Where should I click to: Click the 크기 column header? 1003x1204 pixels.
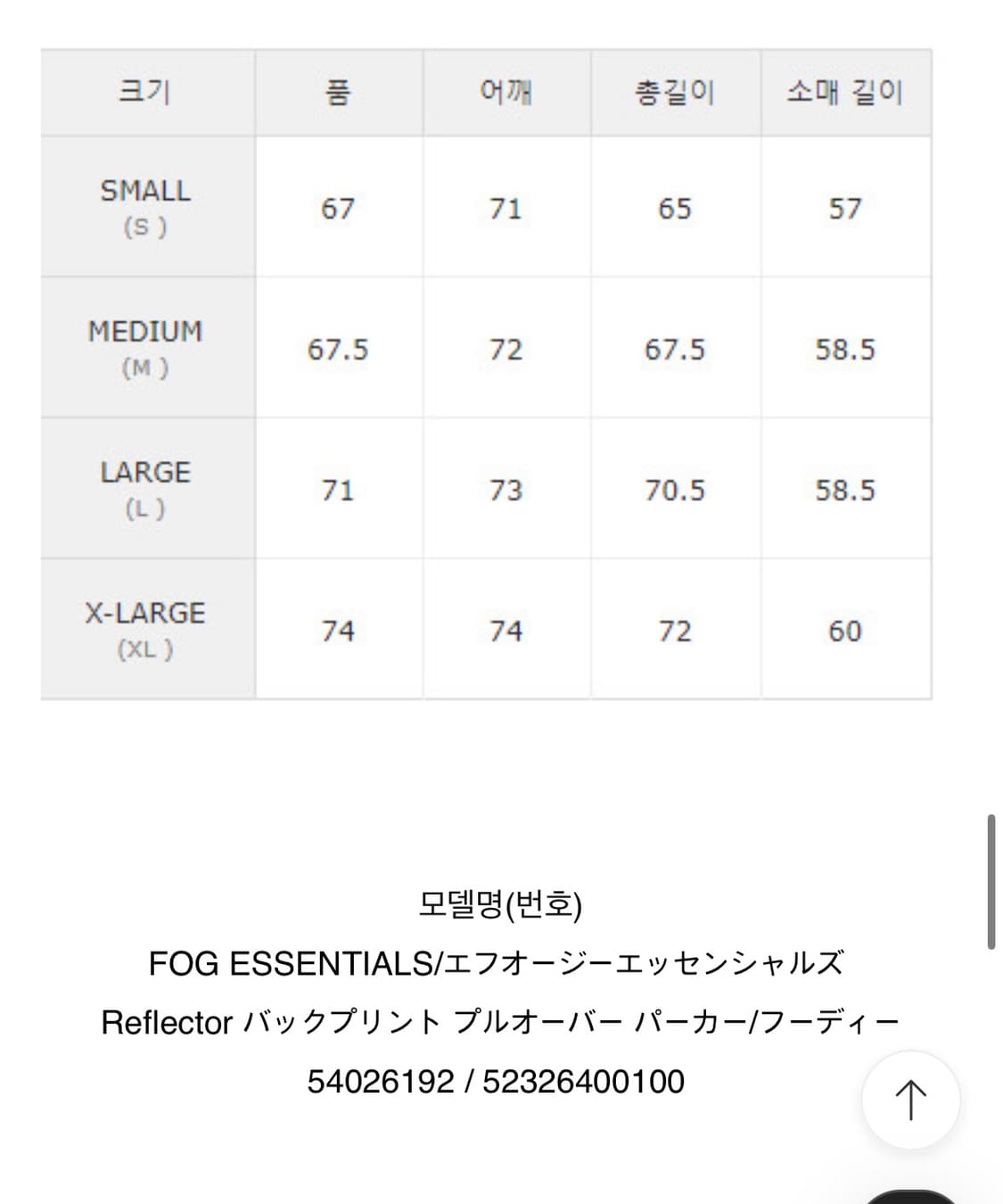145,92
